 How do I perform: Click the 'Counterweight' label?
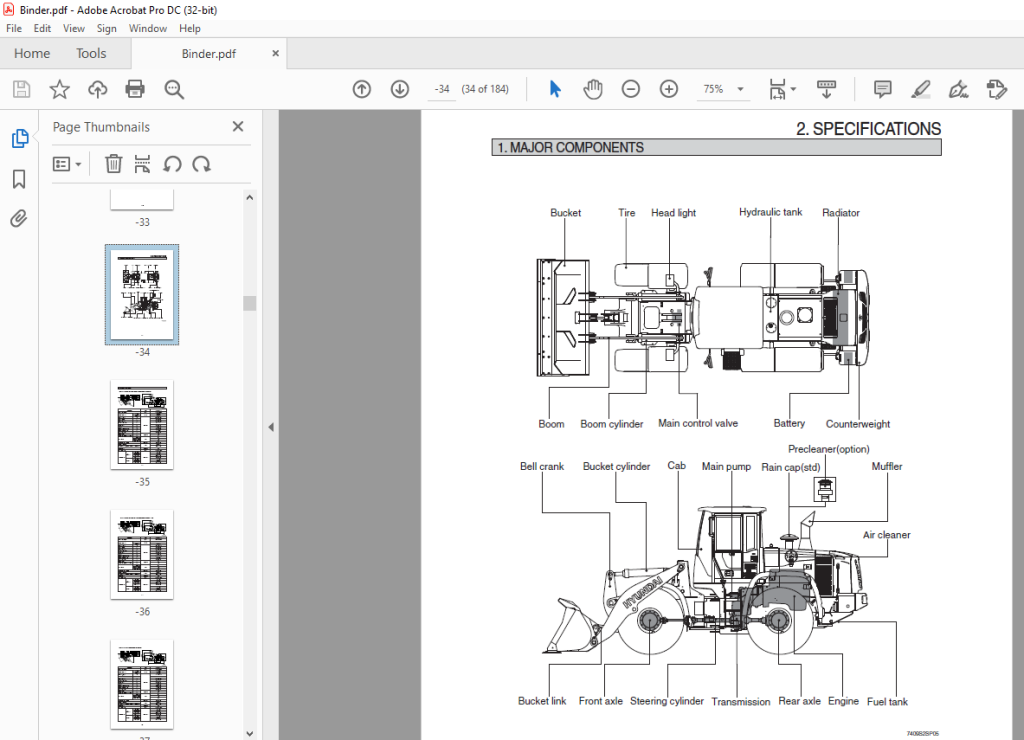click(x=857, y=424)
